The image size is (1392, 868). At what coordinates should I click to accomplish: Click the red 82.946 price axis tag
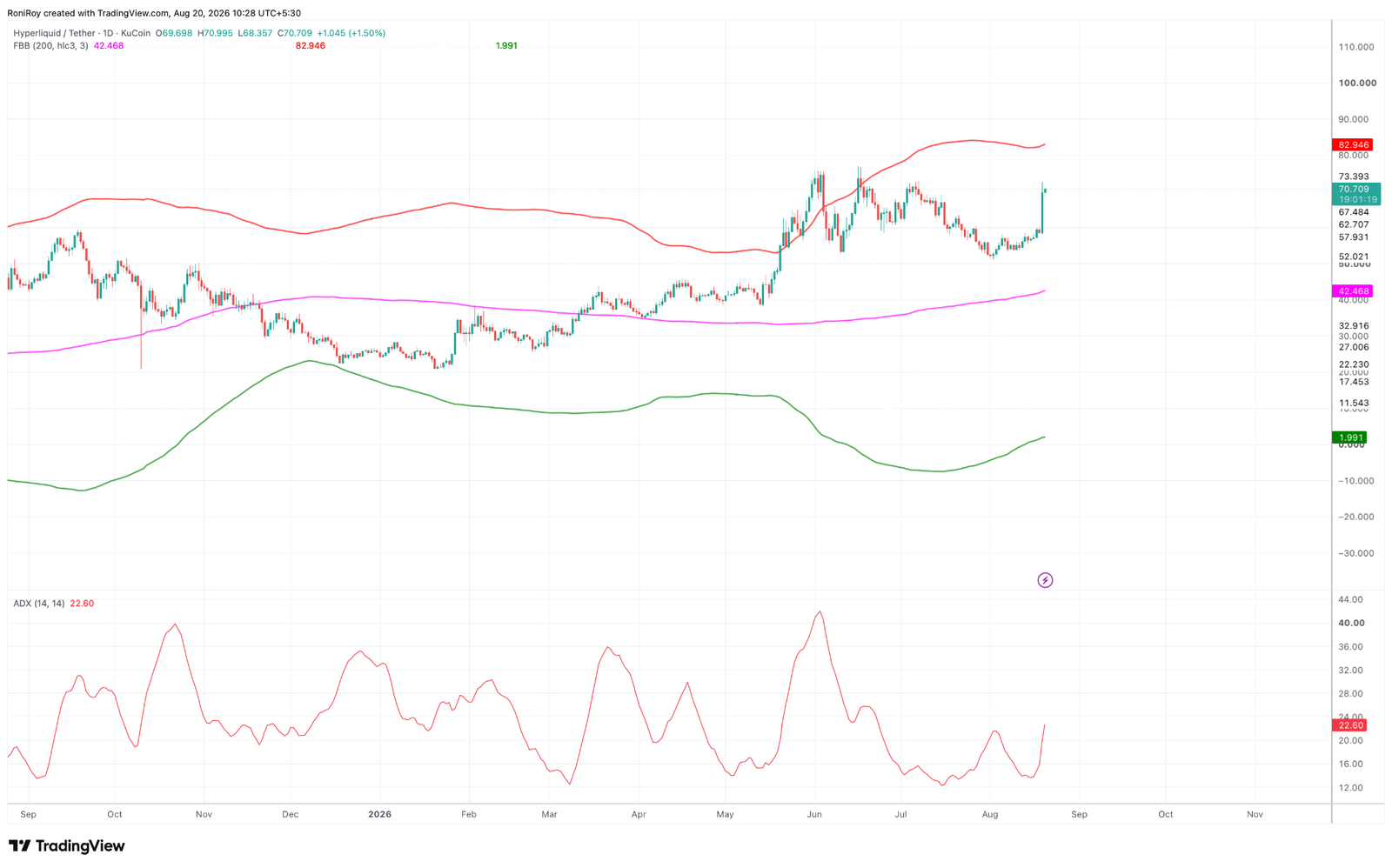1353,145
